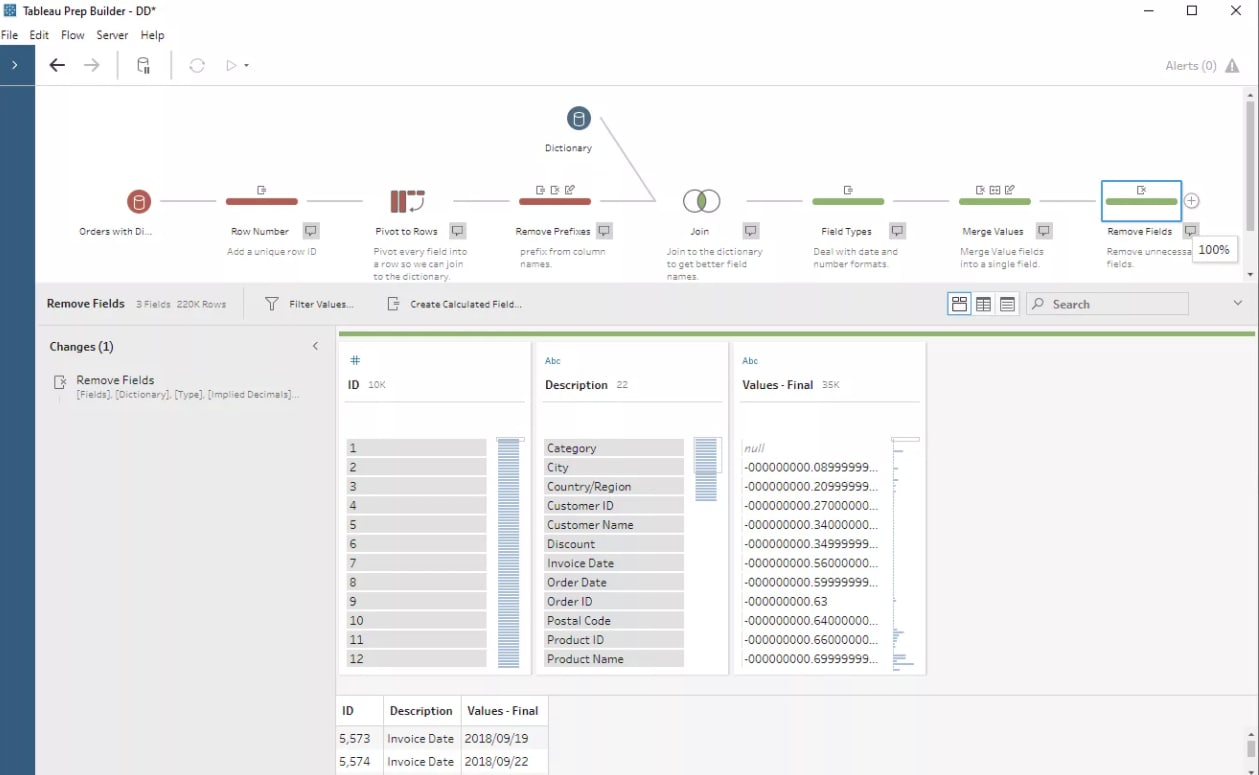The height and width of the screenshot is (775, 1259).
Task: Click the redo forward arrow
Action: (91, 65)
